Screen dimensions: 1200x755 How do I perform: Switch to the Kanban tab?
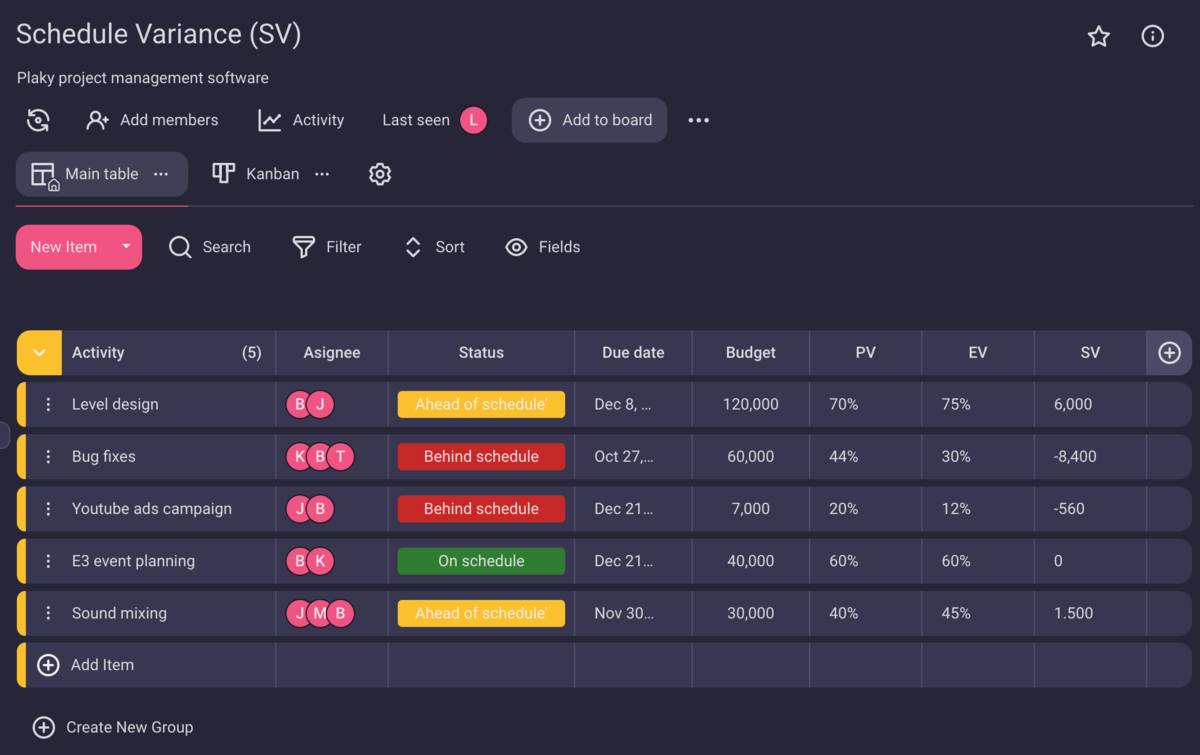[x=255, y=173]
